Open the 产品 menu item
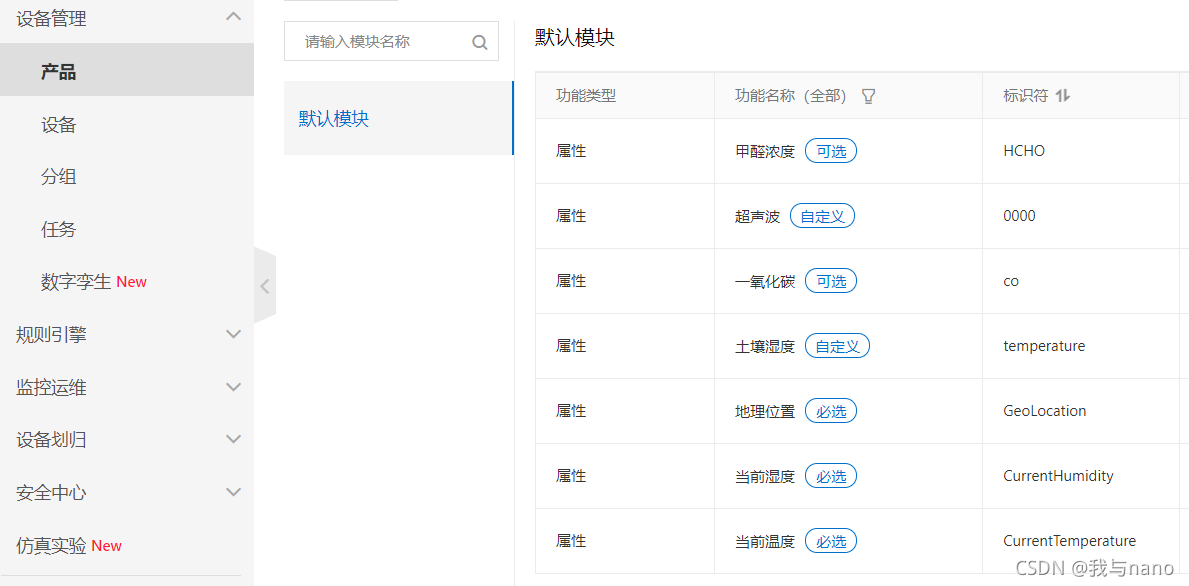Viewport: 1189px width, 586px height. coord(127,72)
